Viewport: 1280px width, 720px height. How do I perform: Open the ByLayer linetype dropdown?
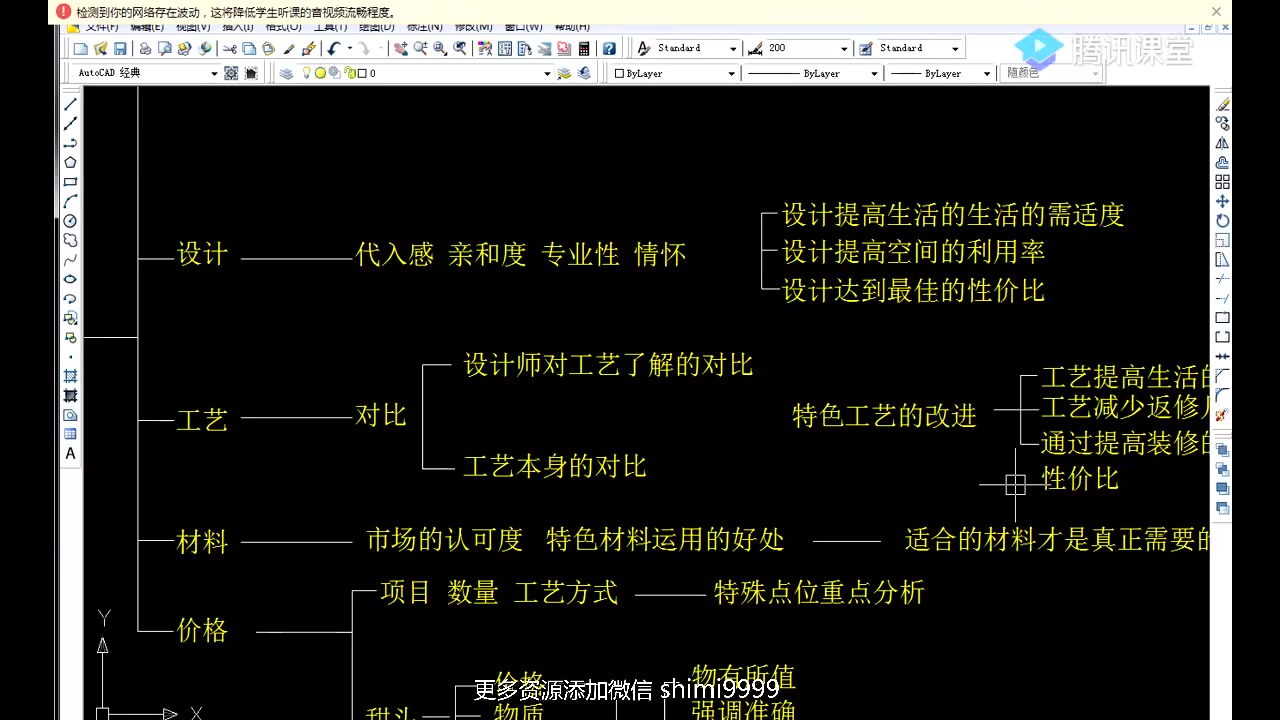click(873, 73)
